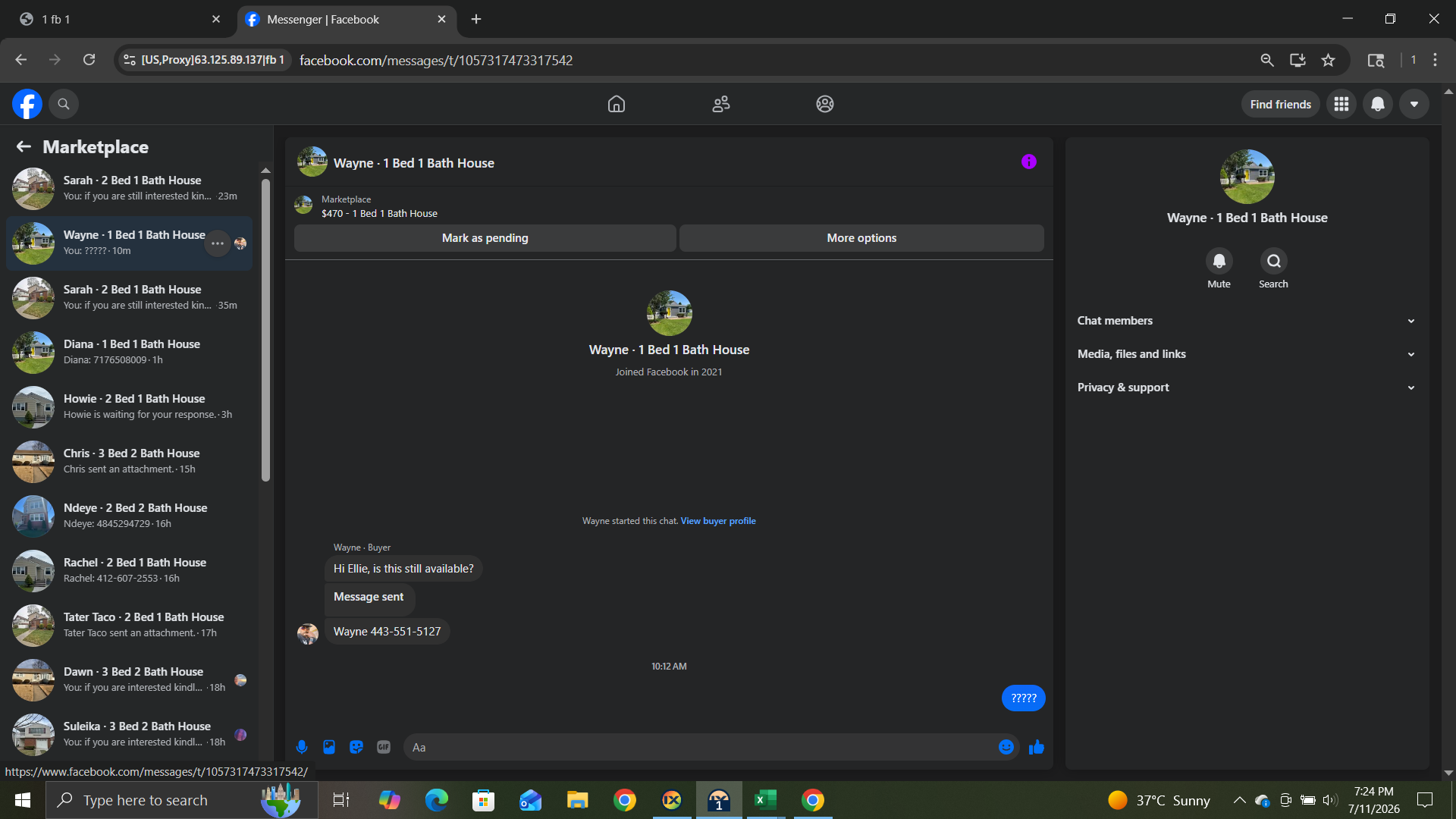Switch to Messenger | Facebook tab
The height and width of the screenshot is (819, 1456).
347,20
